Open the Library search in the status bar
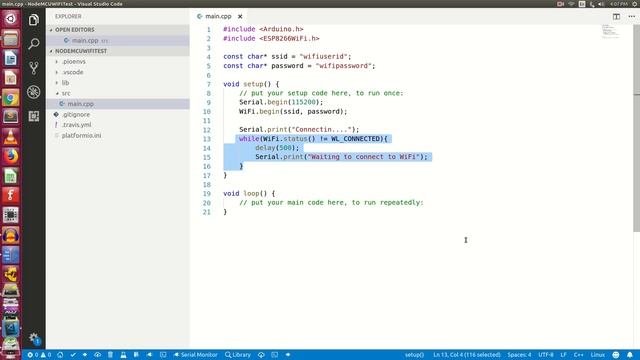 click(x=238, y=355)
